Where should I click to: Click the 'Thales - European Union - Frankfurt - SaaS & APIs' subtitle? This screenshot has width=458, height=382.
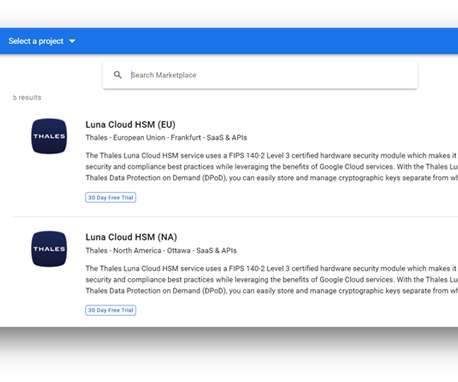tap(166, 138)
